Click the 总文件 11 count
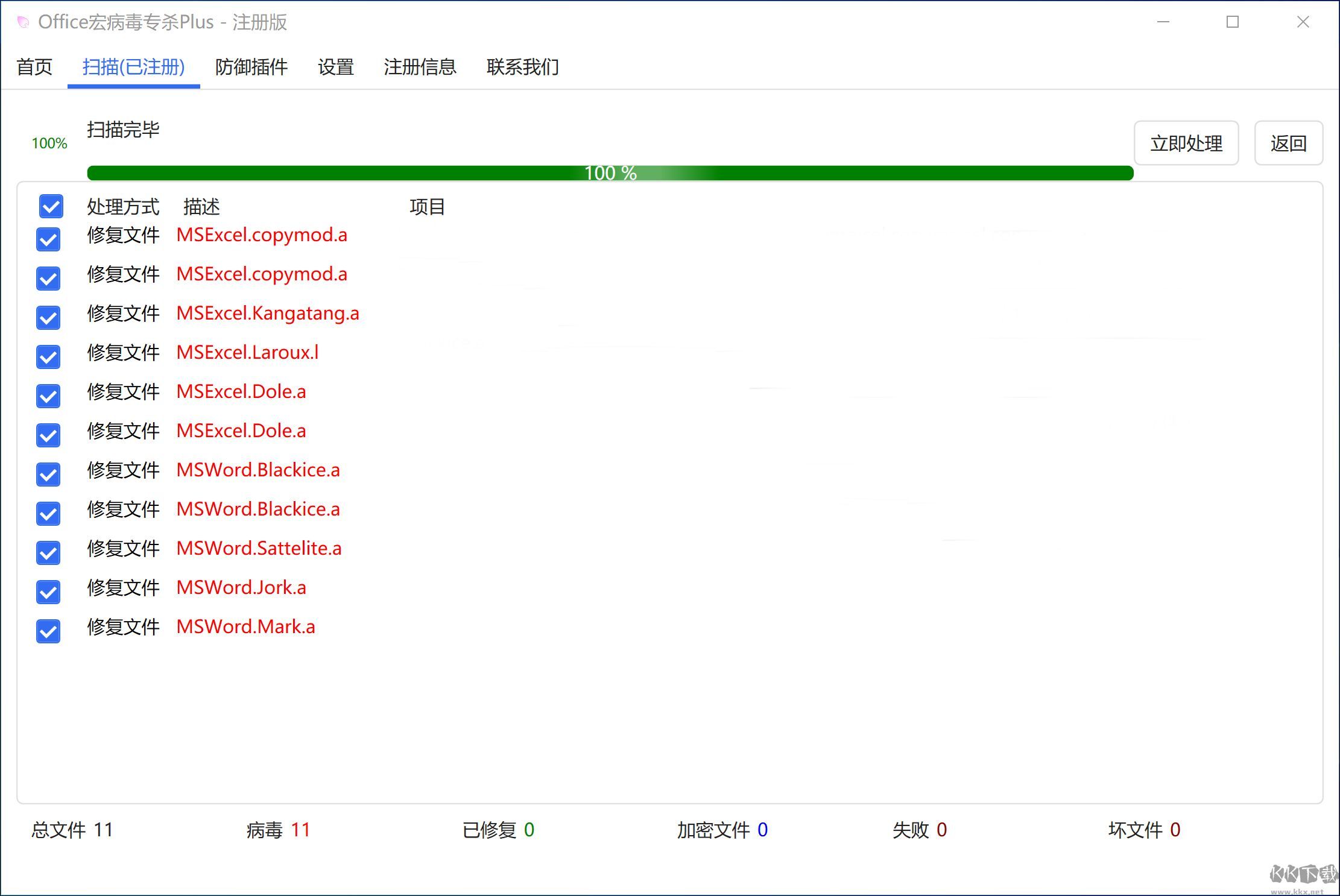The image size is (1340, 896). [72, 830]
